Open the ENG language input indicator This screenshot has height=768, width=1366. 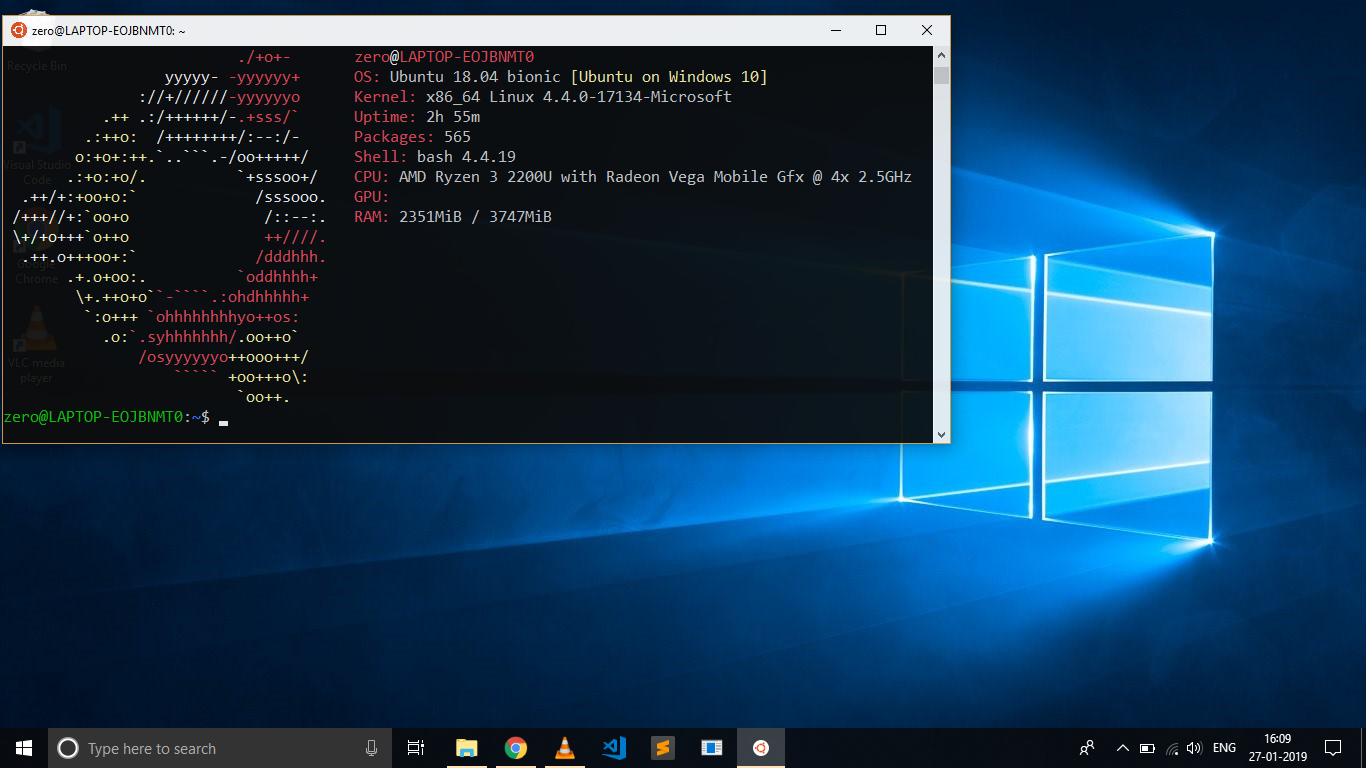pyautogui.click(x=1224, y=748)
